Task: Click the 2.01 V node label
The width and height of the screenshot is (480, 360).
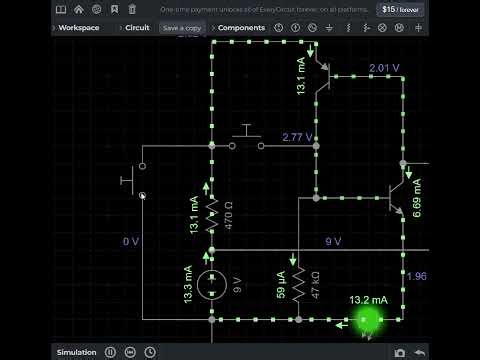Action: [x=384, y=68]
